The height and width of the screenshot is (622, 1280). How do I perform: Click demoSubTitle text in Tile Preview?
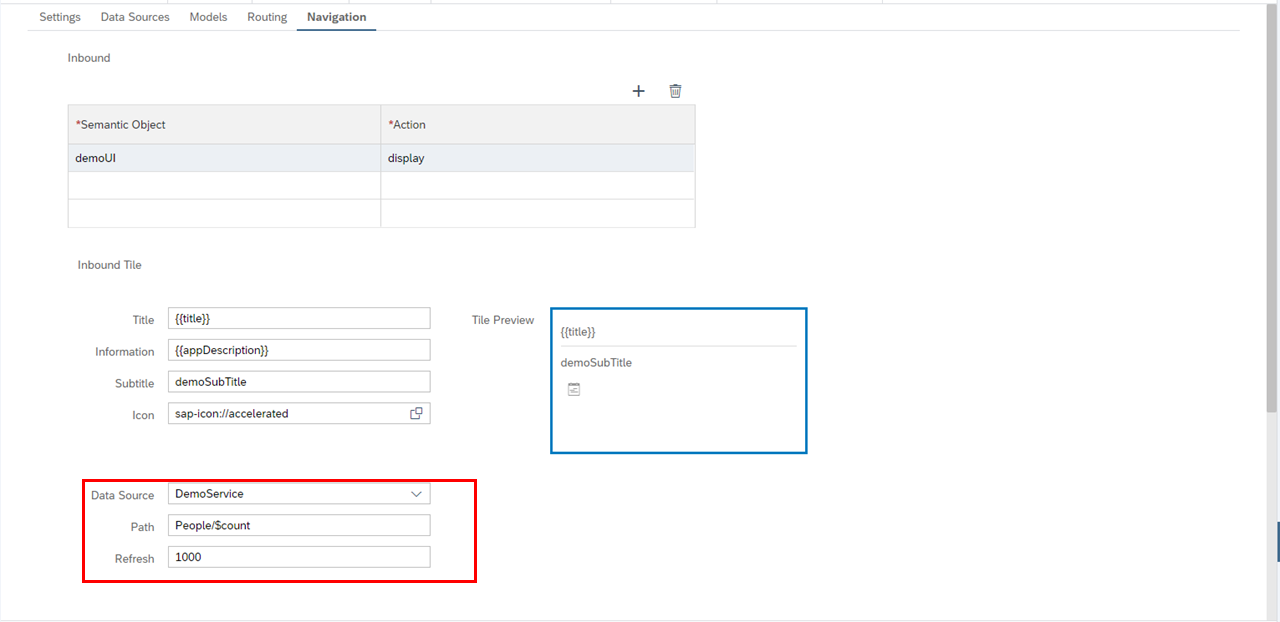[596, 363]
